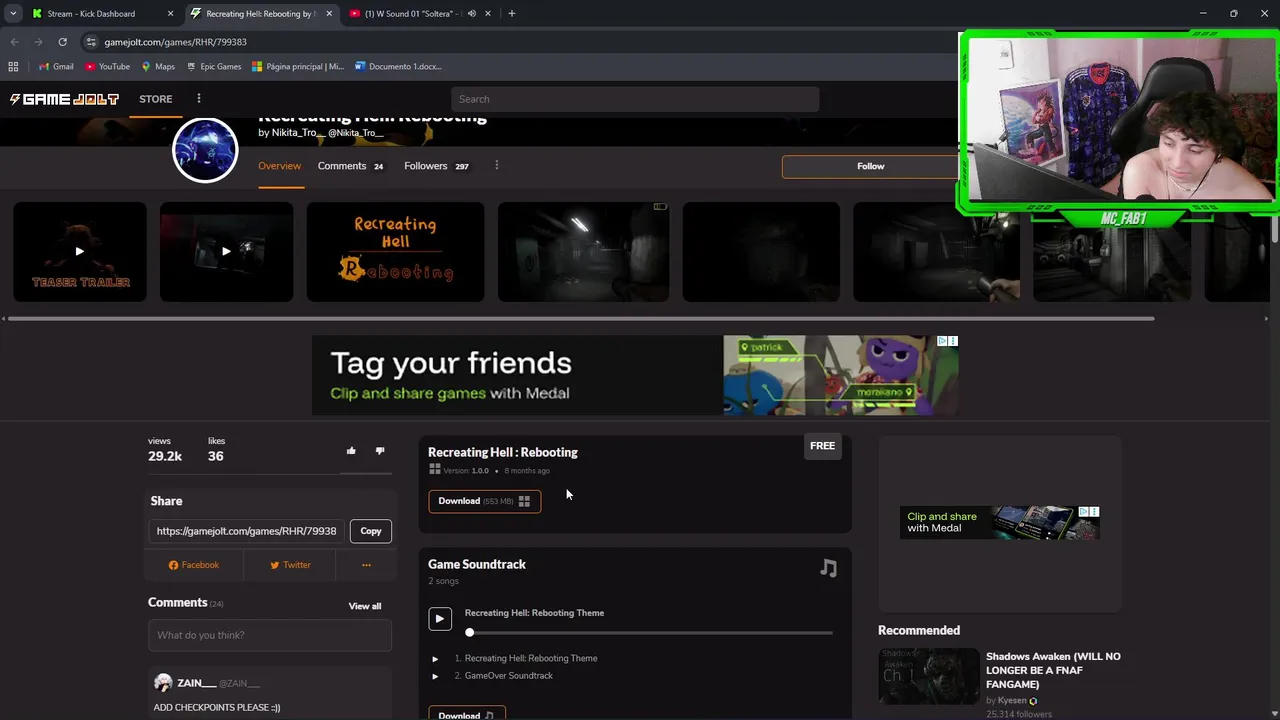
Task: Play the Rebooting Theme with large play button
Action: tap(440, 619)
